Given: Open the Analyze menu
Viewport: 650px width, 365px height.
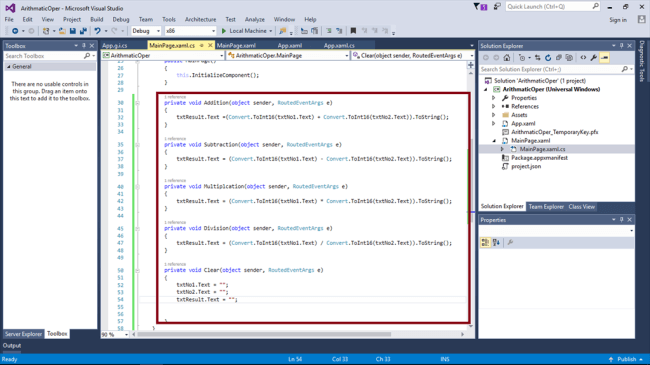Looking at the screenshot, I should (255, 19).
